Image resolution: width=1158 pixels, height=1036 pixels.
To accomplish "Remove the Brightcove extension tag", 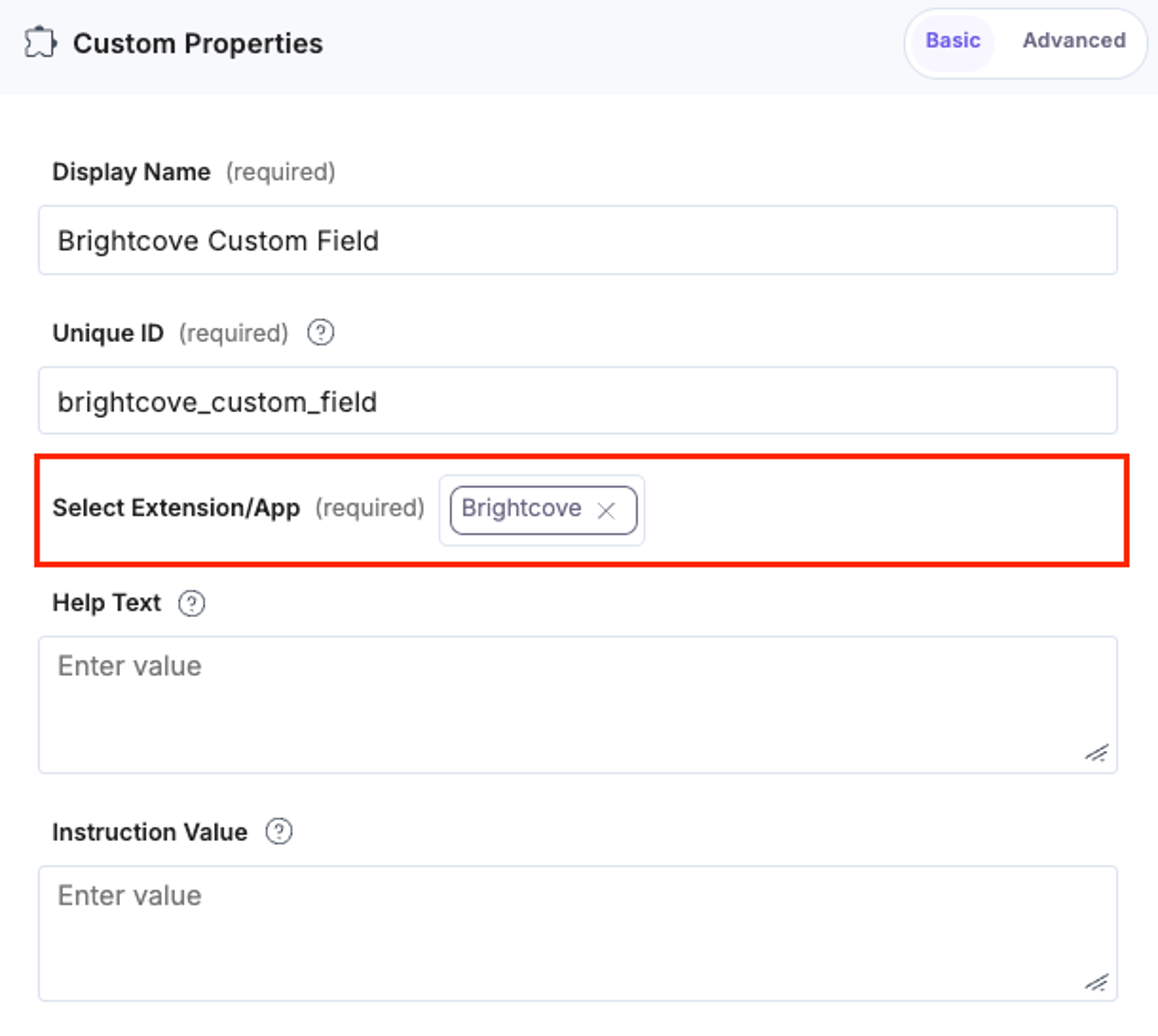I will 606,511.
